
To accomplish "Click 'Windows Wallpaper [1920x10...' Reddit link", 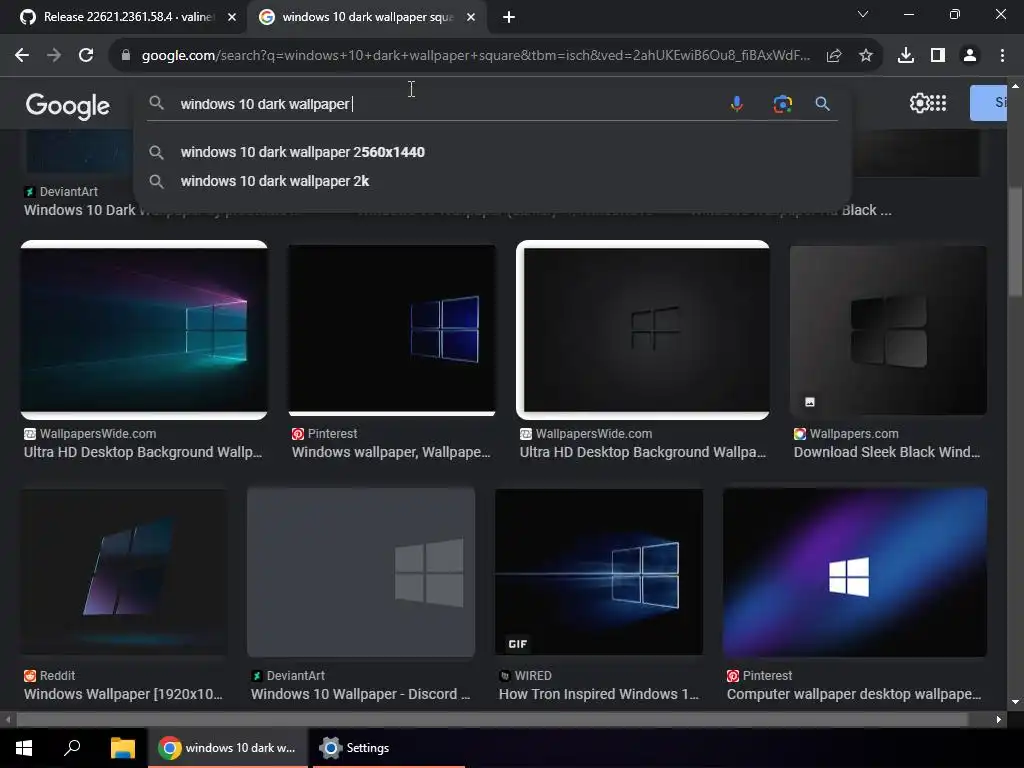I will tap(123, 694).
